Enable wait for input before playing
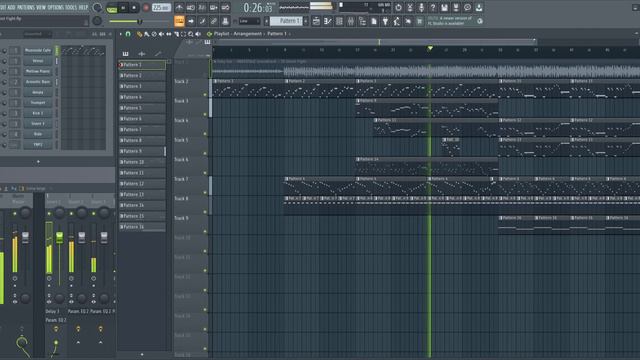This screenshot has width=640, height=360. [x=191, y=7]
